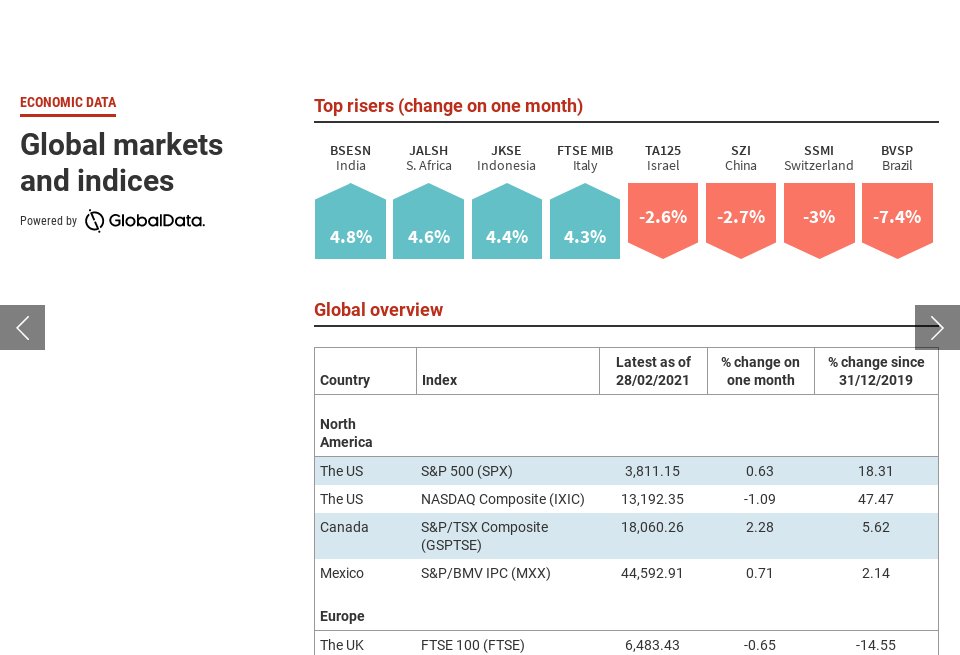
Task: Select the TA125 Israel -2.6% badge
Action: (x=662, y=216)
